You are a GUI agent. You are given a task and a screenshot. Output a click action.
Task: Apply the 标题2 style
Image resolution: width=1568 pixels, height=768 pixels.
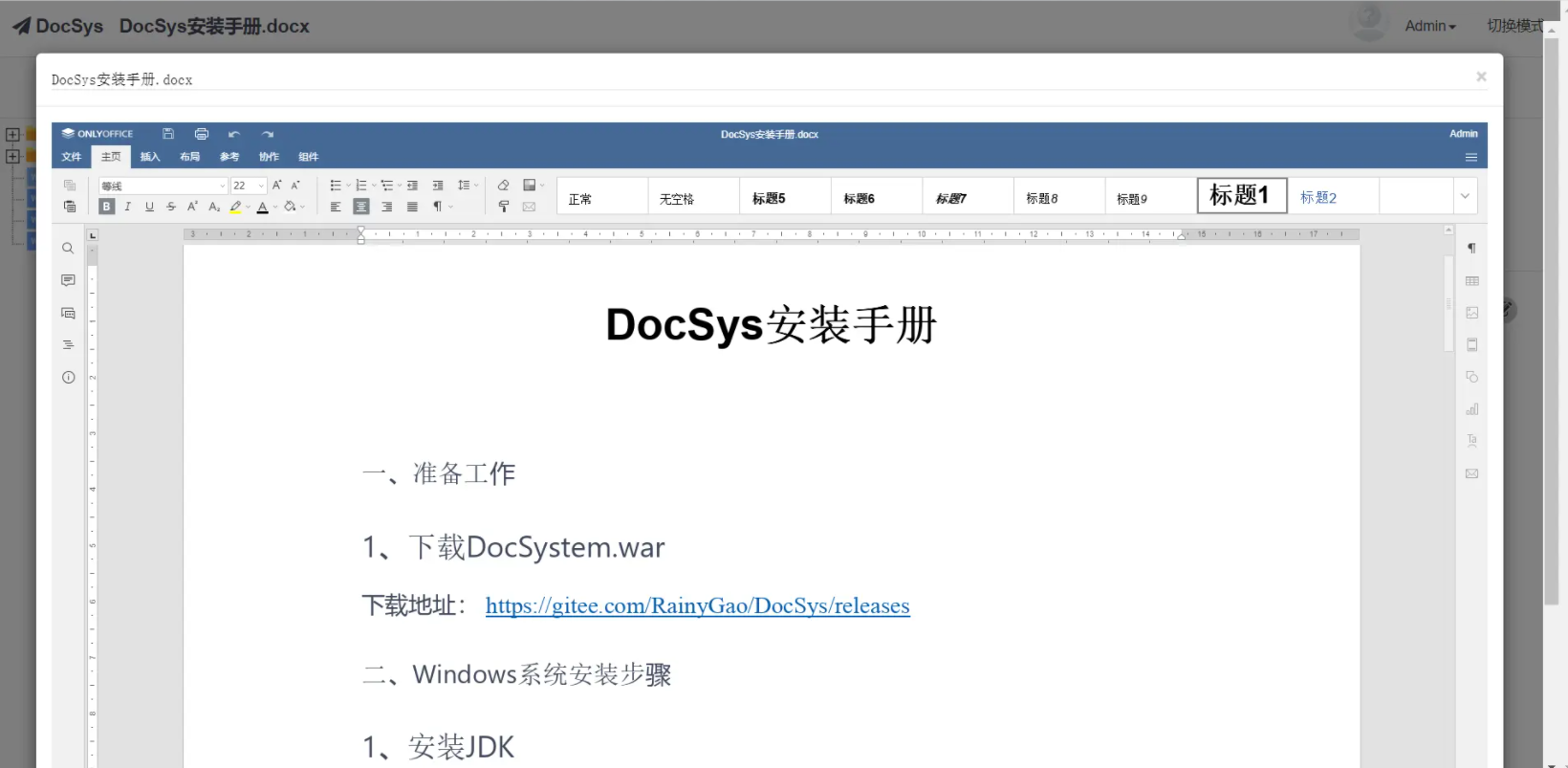(1333, 196)
